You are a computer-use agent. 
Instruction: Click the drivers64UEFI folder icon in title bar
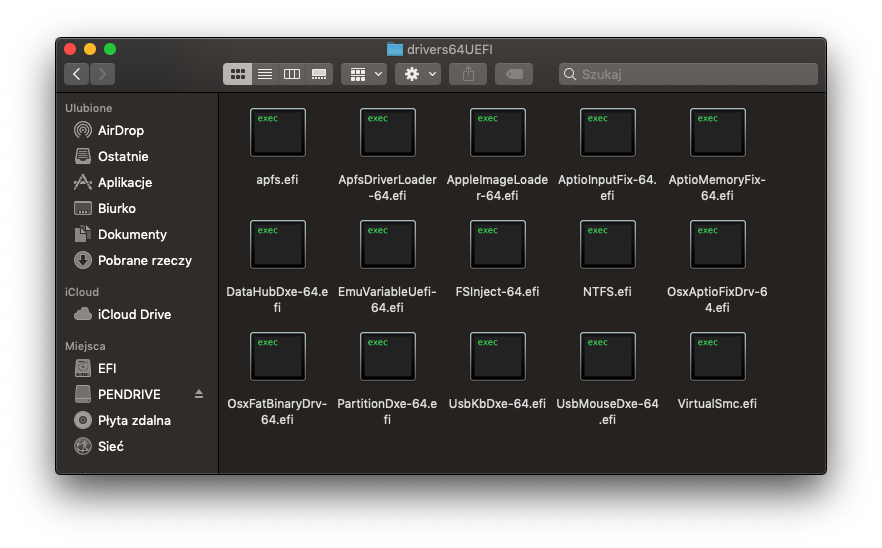point(395,50)
